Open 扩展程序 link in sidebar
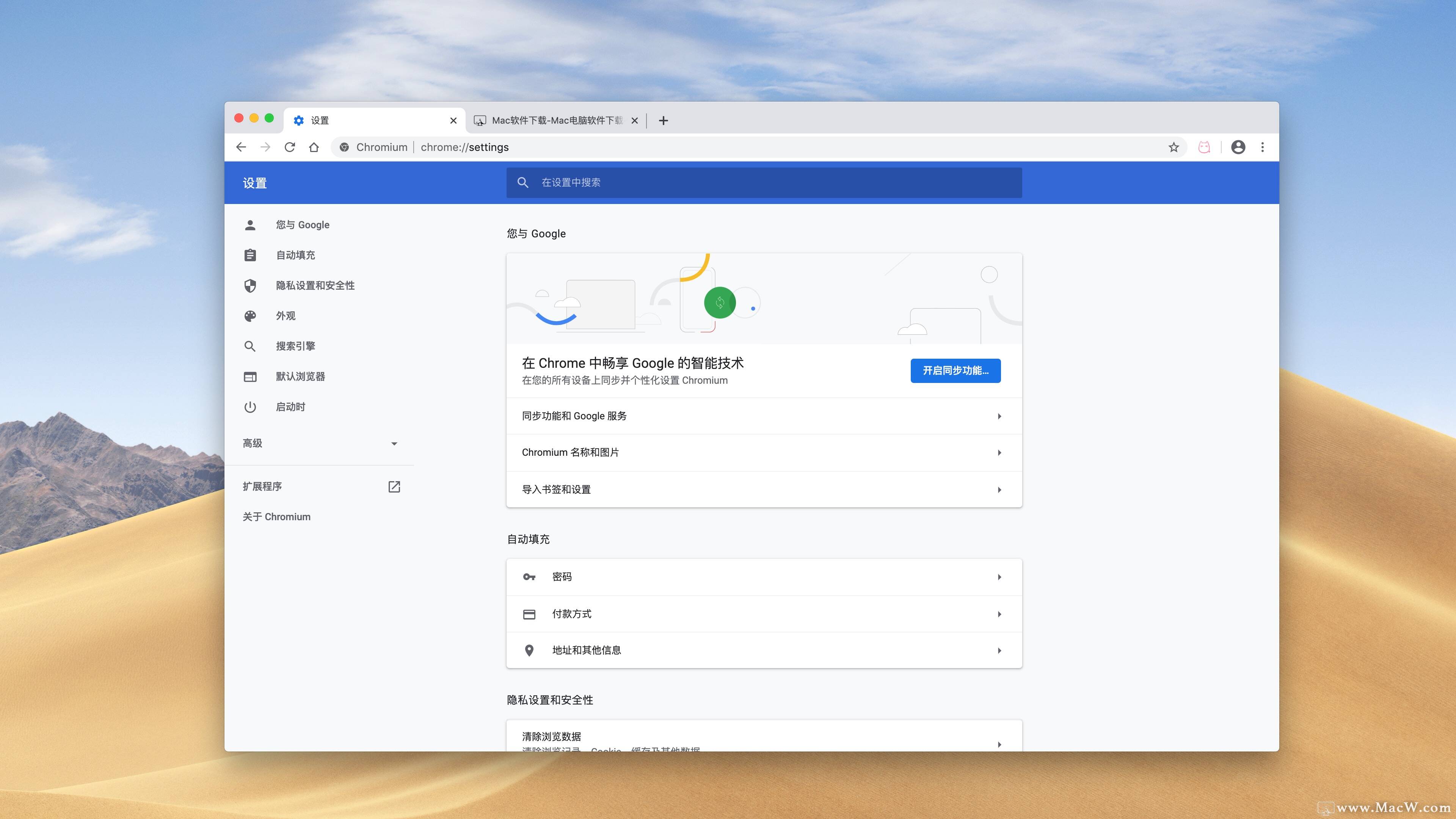 [262, 486]
